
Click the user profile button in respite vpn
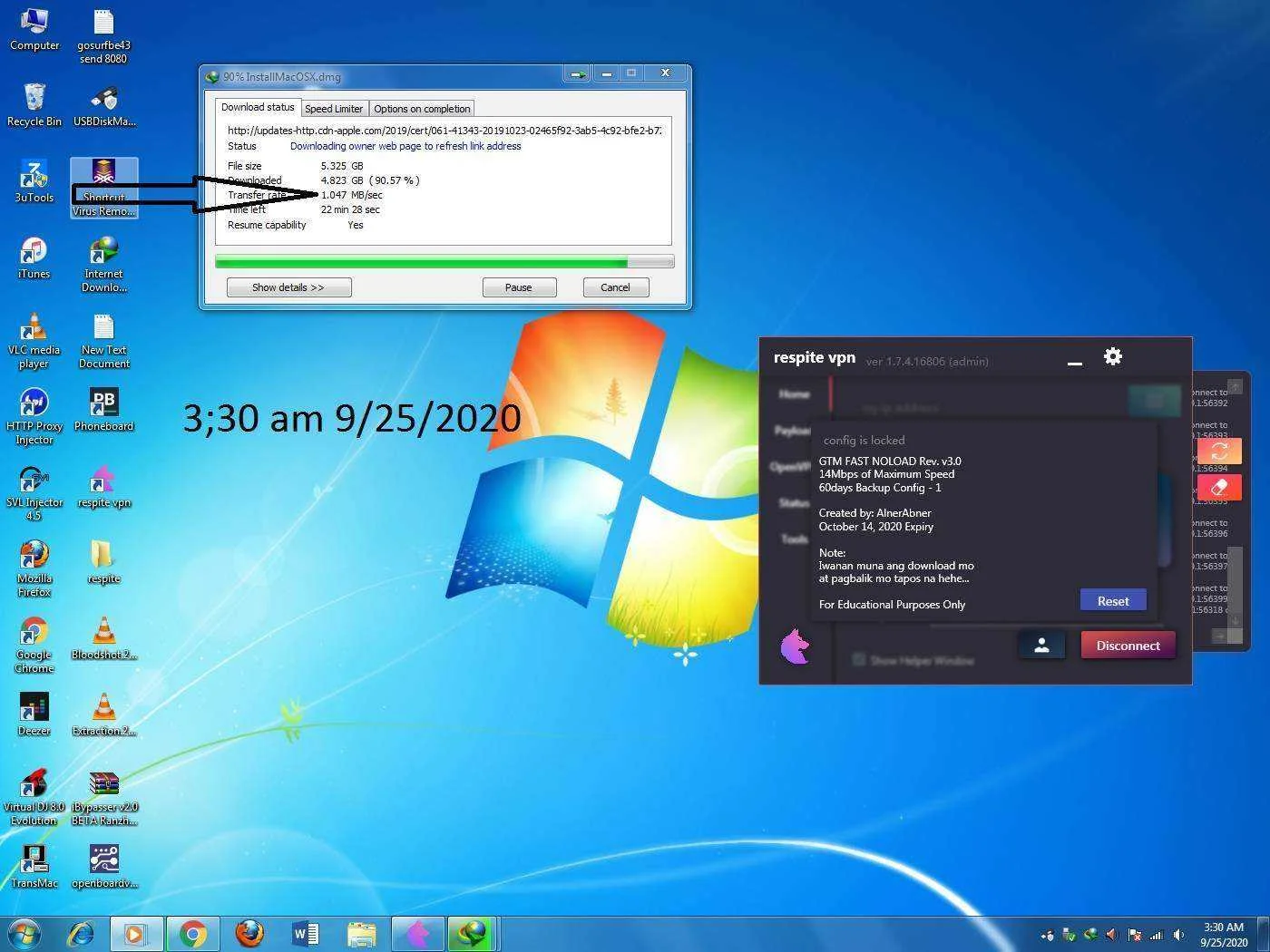tap(1041, 646)
